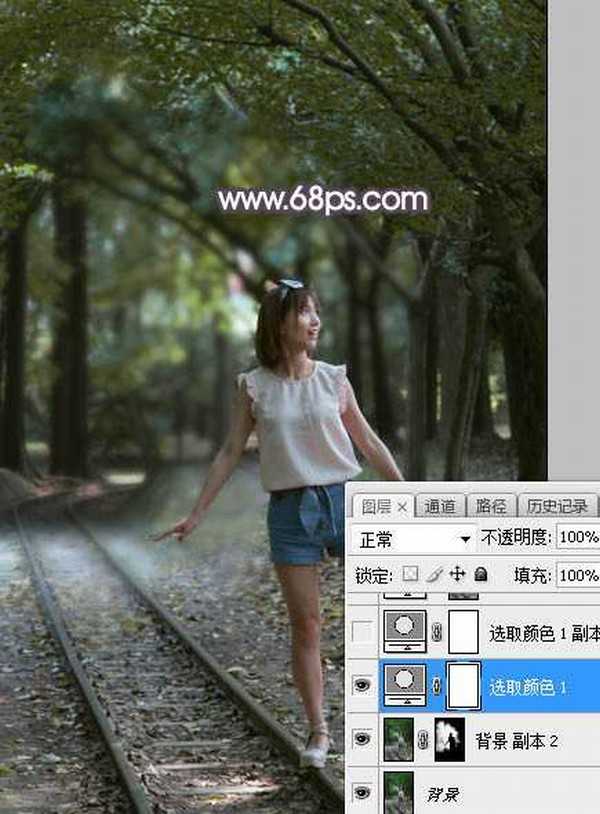Switch to the 历史记录 tab

pyautogui.click(x=557, y=507)
